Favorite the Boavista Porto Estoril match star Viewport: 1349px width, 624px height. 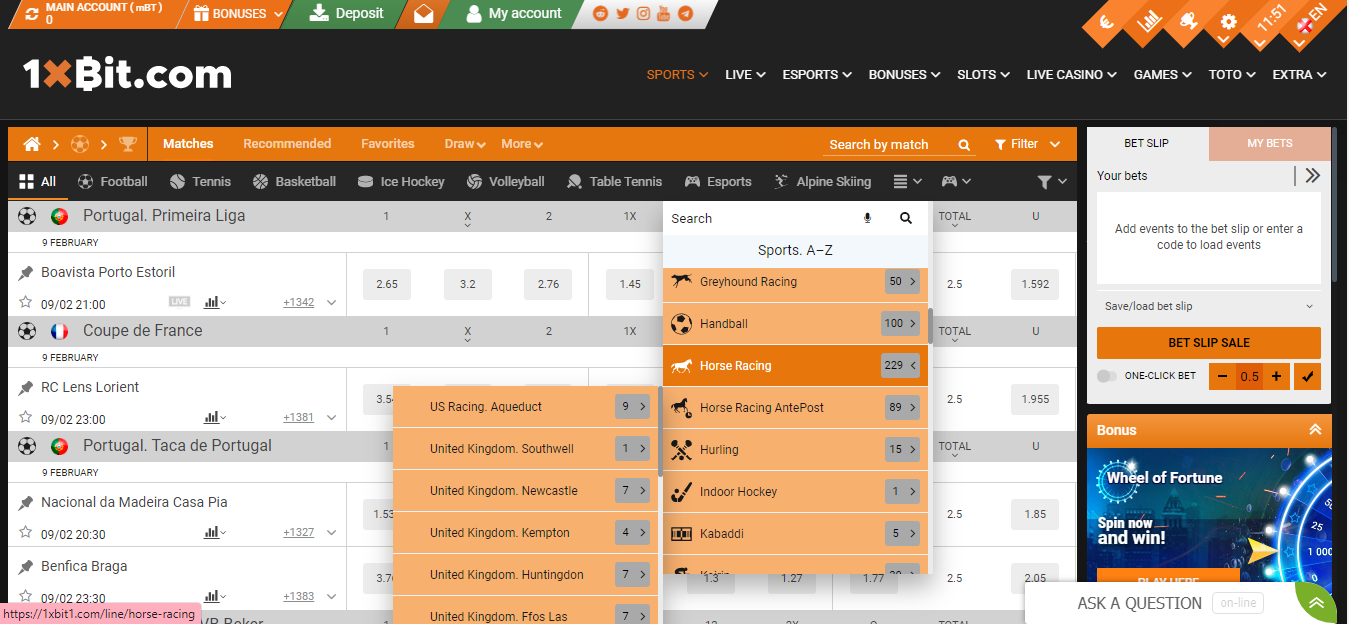pos(23,303)
